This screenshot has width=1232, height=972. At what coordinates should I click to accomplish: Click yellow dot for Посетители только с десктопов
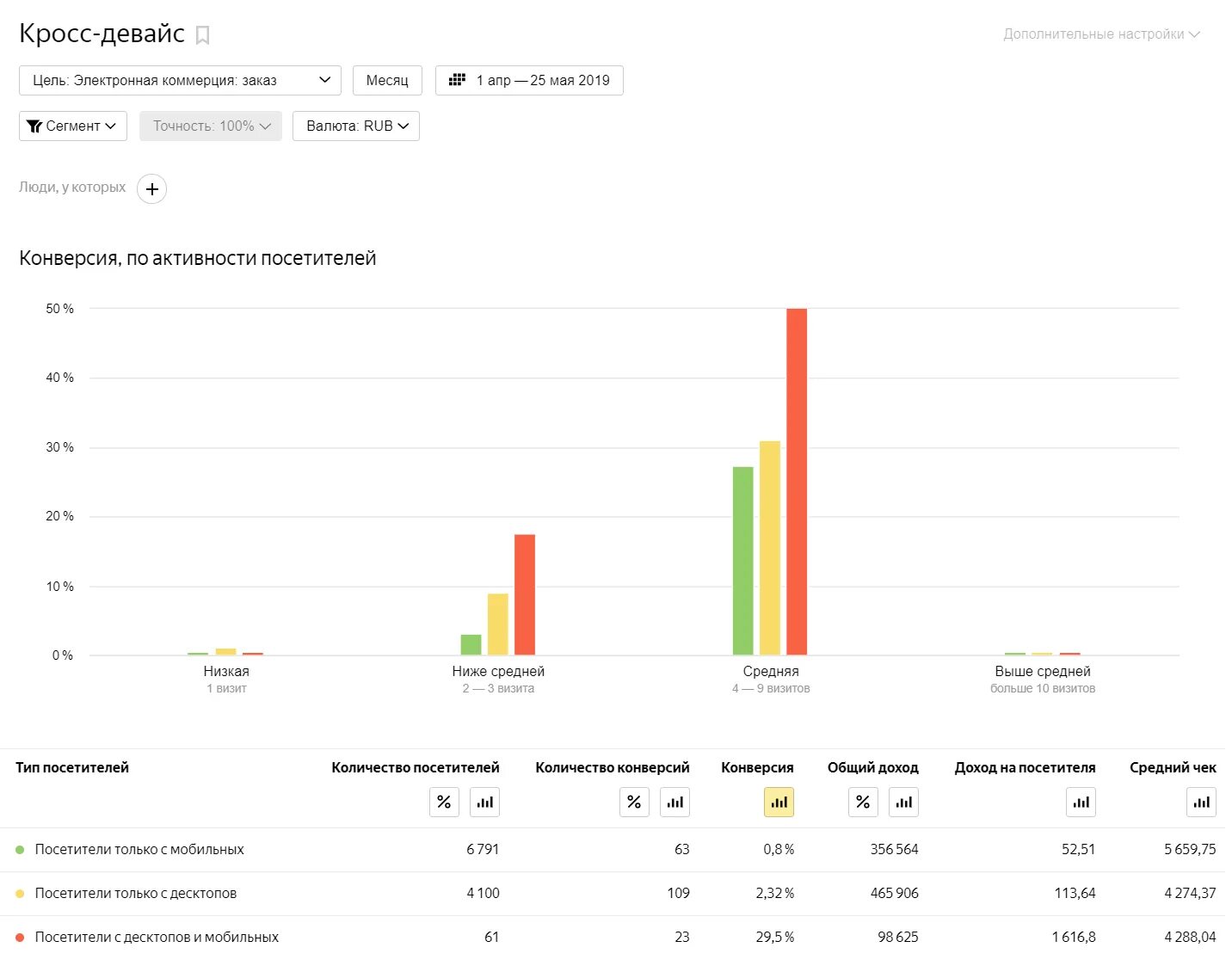pyautogui.click(x=20, y=894)
